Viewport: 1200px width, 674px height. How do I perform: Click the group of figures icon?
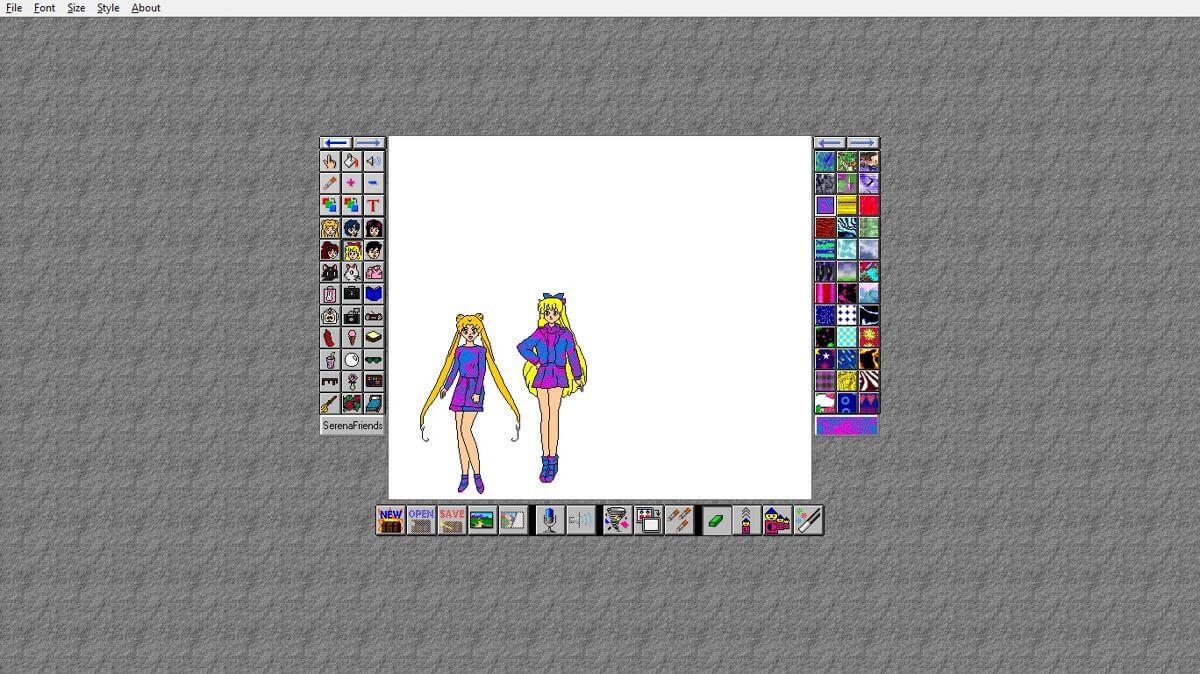pyautogui.click(x=777, y=520)
